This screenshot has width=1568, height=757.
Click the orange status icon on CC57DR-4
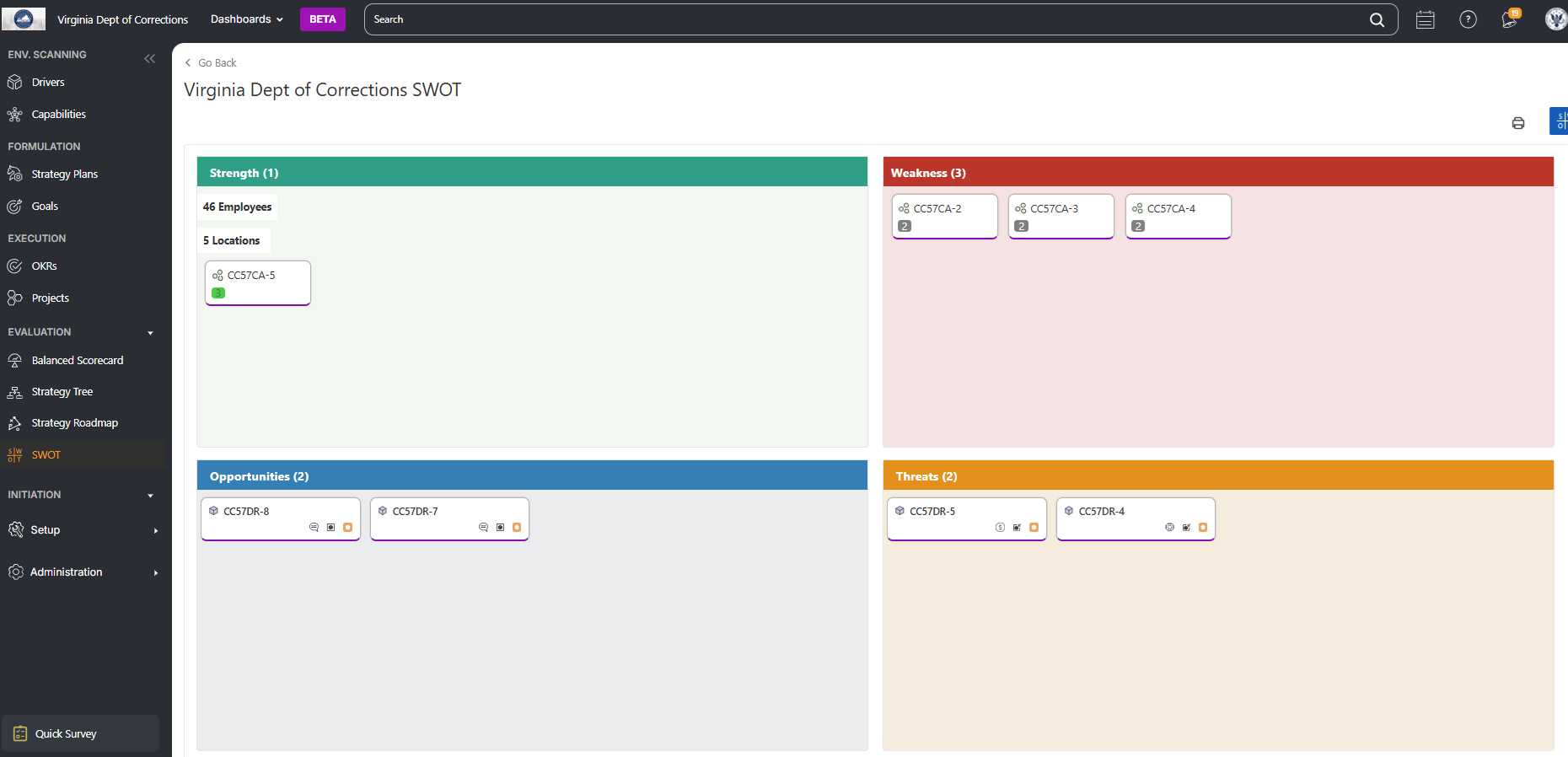[1203, 527]
